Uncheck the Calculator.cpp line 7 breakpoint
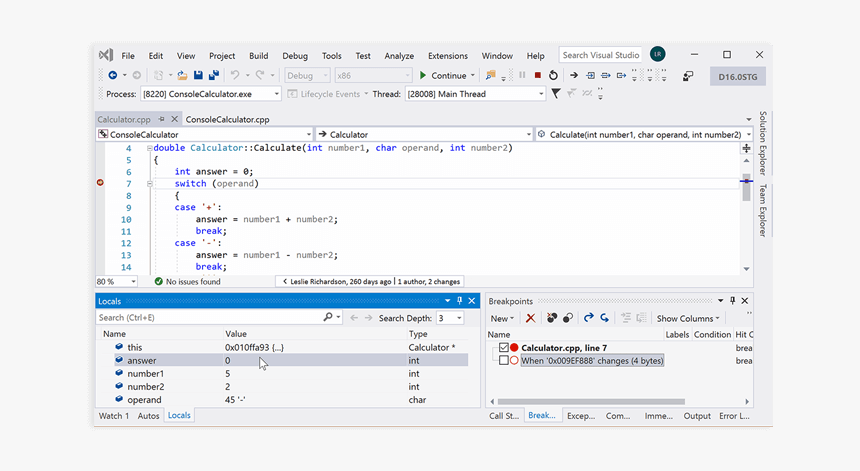This screenshot has height=471, width=860. 503,347
